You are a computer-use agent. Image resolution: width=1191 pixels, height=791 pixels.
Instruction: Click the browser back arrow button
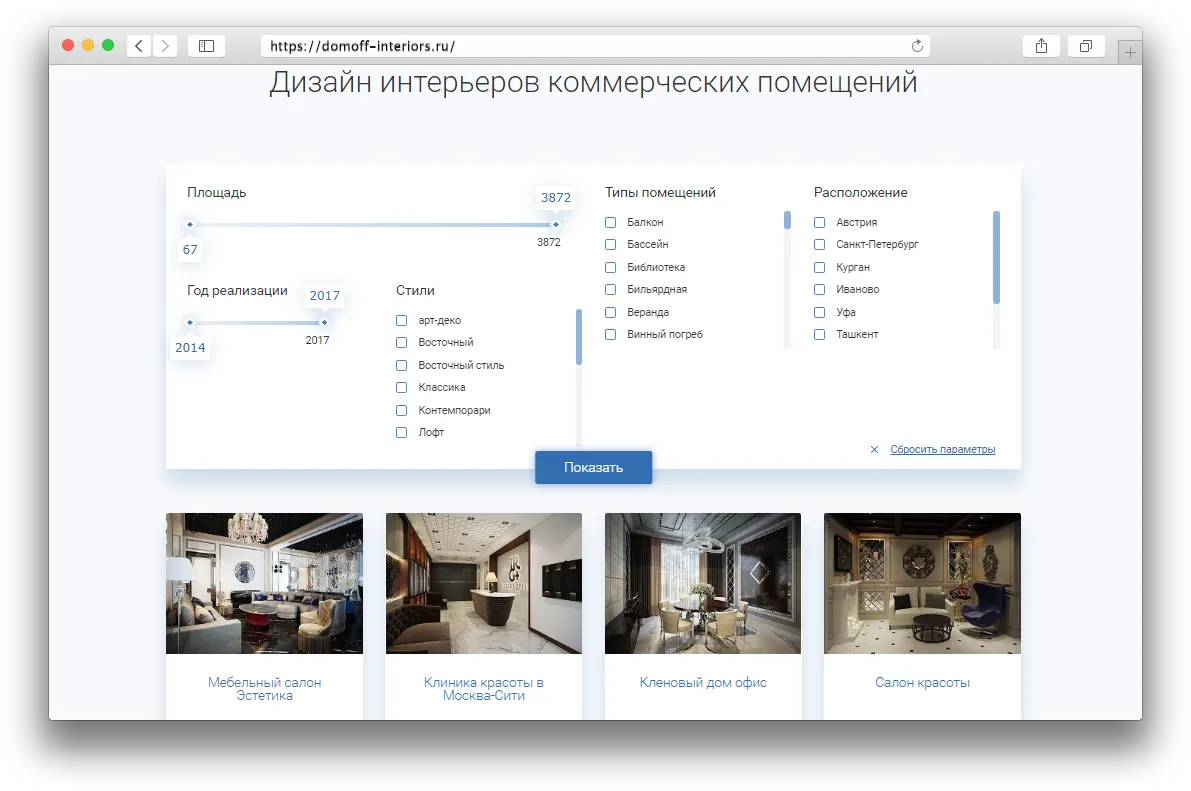coord(139,46)
